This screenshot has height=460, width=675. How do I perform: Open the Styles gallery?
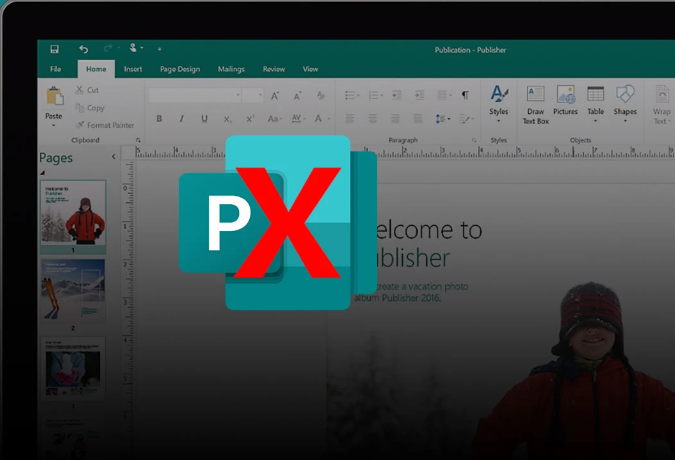tap(499, 104)
